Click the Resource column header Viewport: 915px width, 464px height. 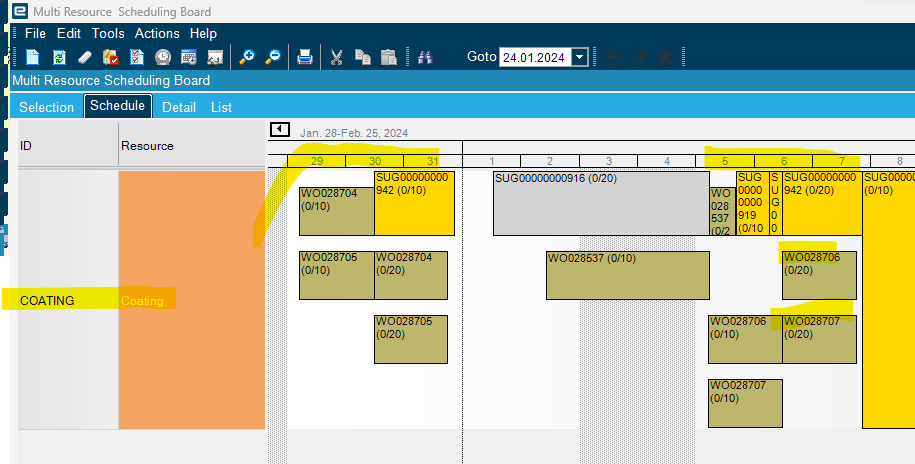pos(192,145)
